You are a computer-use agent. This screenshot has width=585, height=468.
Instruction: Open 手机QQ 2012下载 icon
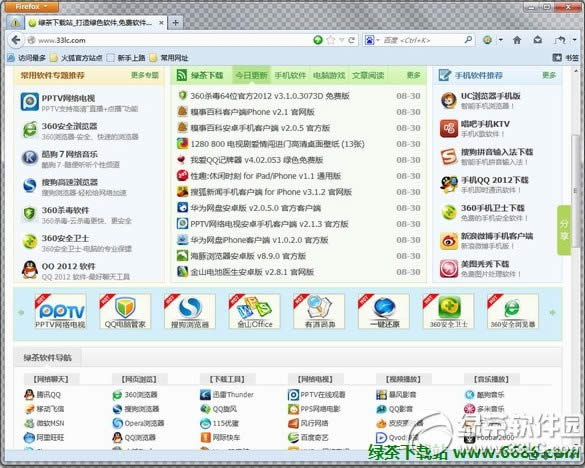point(448,184)
